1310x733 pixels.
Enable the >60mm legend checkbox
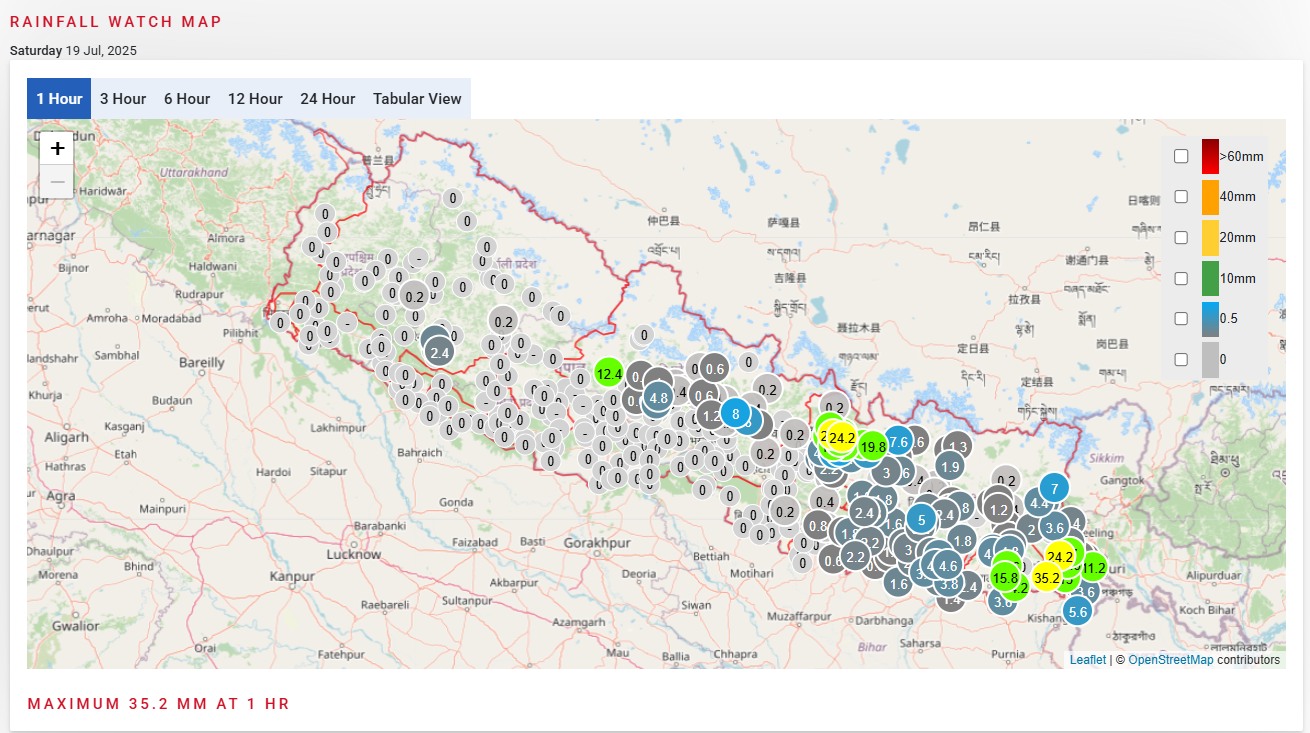pos(1181,156)
